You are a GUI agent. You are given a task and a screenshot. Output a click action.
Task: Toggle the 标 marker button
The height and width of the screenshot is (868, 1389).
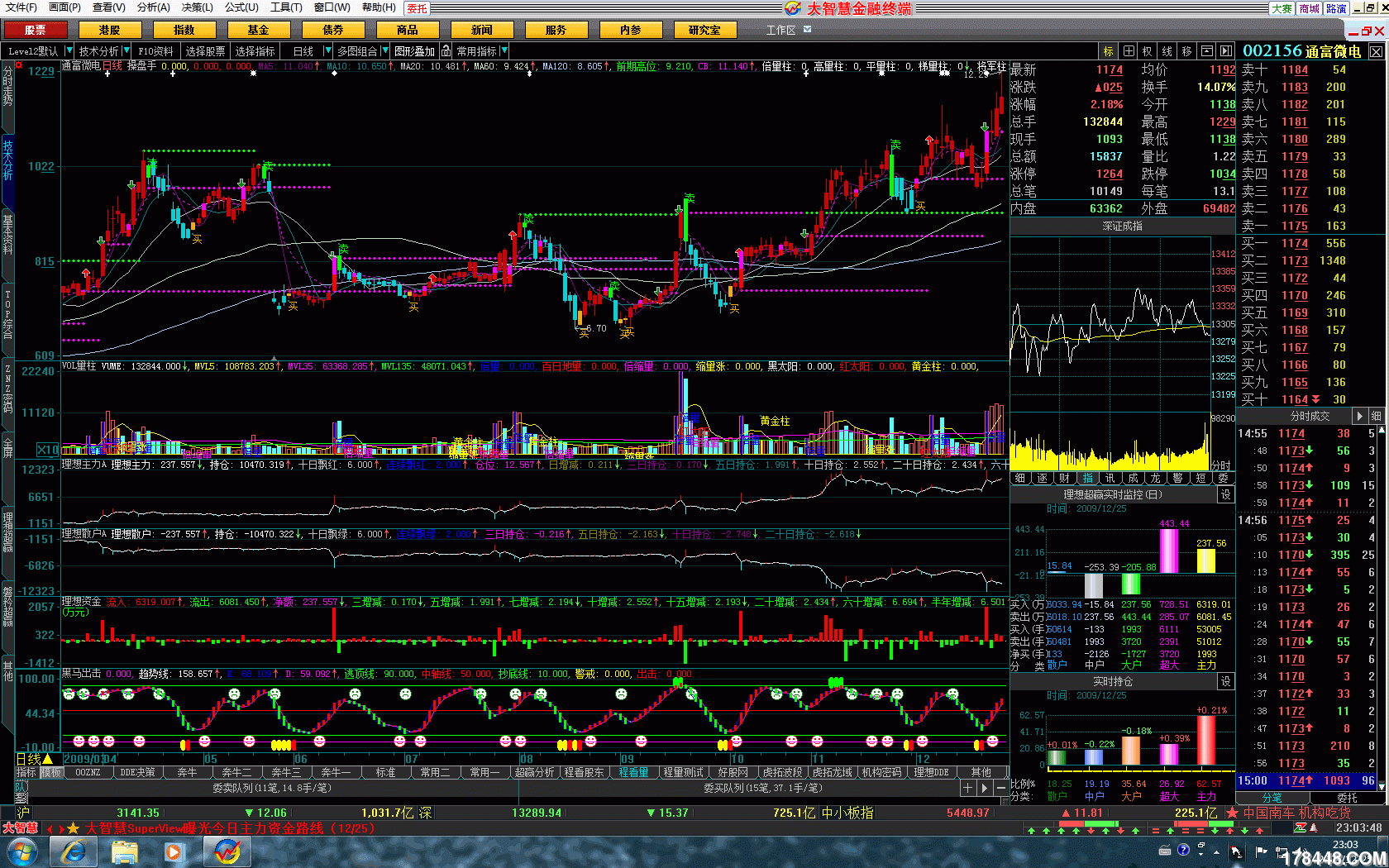click(x=1108, y=51)
